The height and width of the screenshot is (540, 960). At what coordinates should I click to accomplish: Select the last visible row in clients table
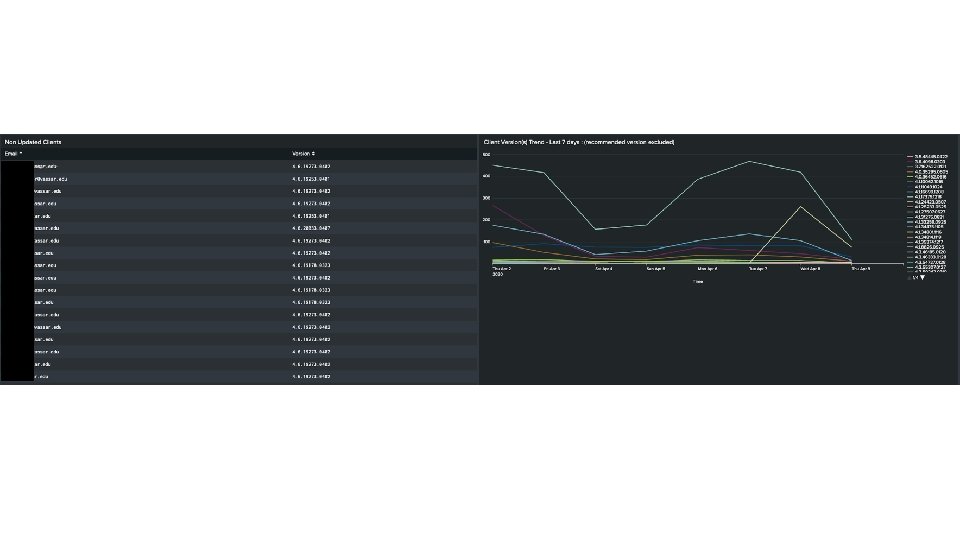click(239, 377)
